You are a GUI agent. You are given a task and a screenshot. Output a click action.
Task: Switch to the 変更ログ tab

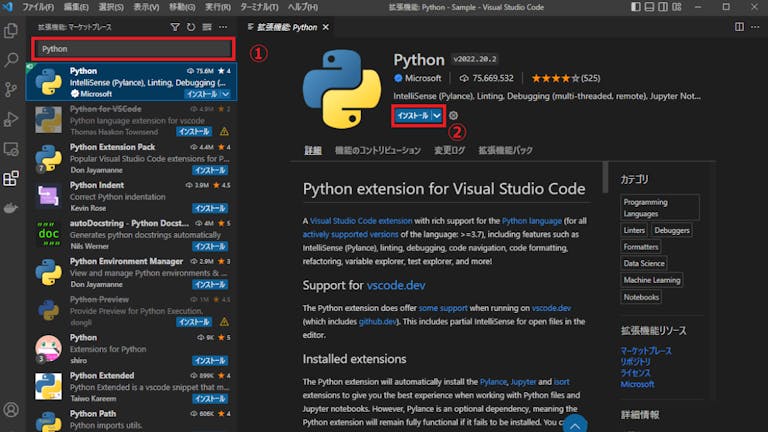(450, 150)
